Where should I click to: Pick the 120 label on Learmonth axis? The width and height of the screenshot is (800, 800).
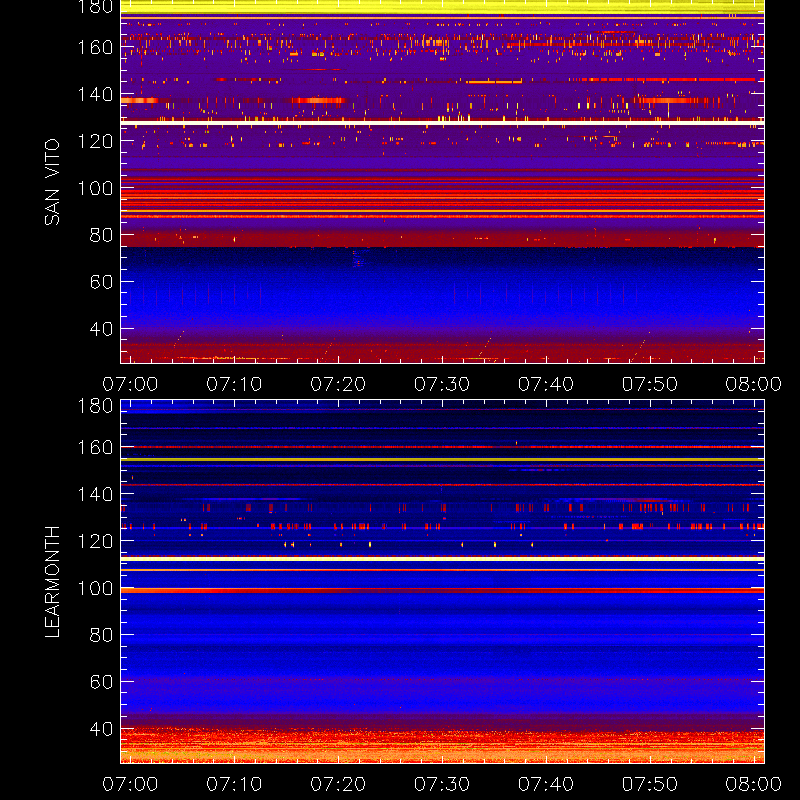pyautogui.click(x=95, y=541)
